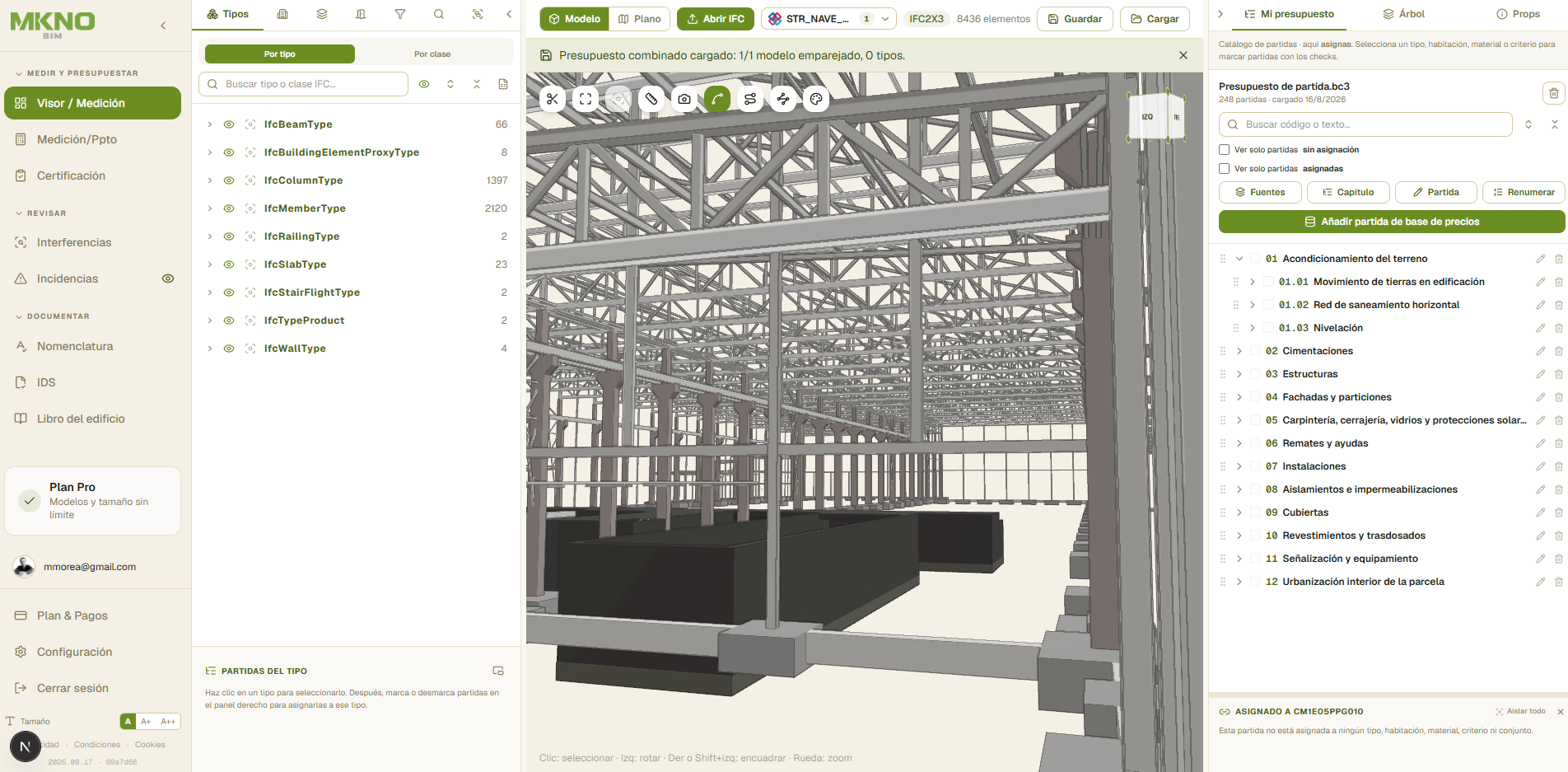Viewport: 1568px width, 772px height.
Task: Open the color palette tool in viewer
Action: pos(816,99)
